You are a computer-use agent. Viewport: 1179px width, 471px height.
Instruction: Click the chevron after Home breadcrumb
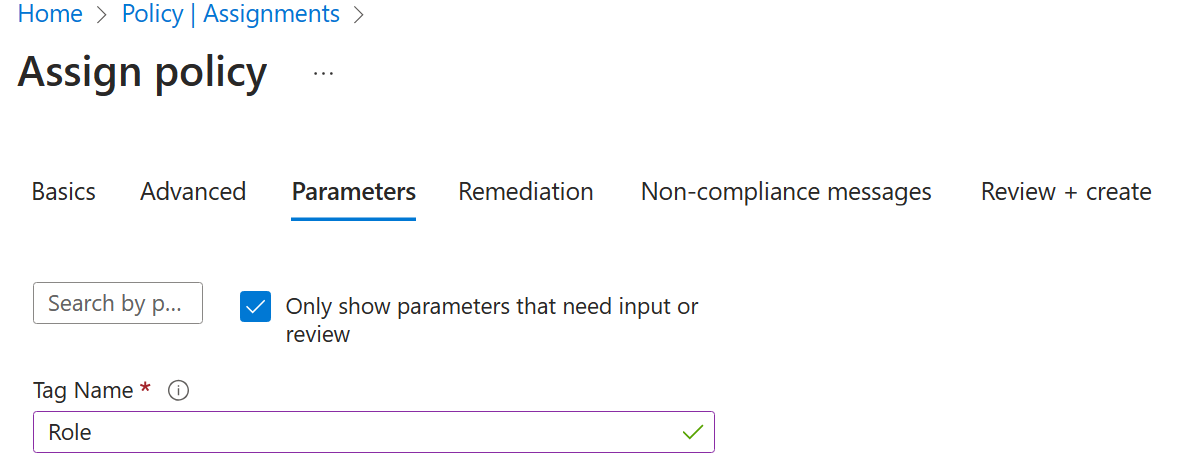coord(102,15)
